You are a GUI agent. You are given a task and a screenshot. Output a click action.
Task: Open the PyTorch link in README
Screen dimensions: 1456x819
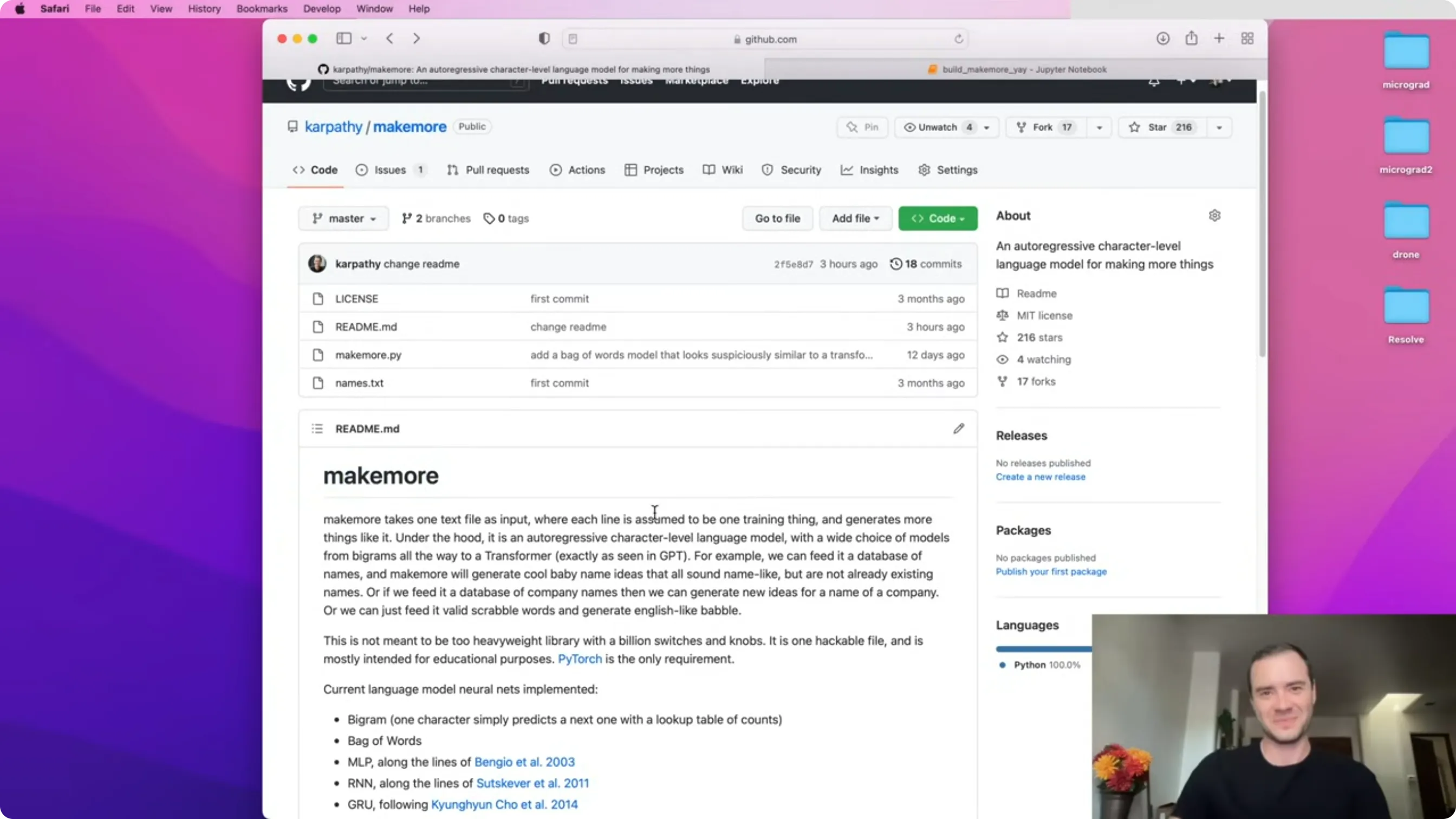(x=580, y=659)
